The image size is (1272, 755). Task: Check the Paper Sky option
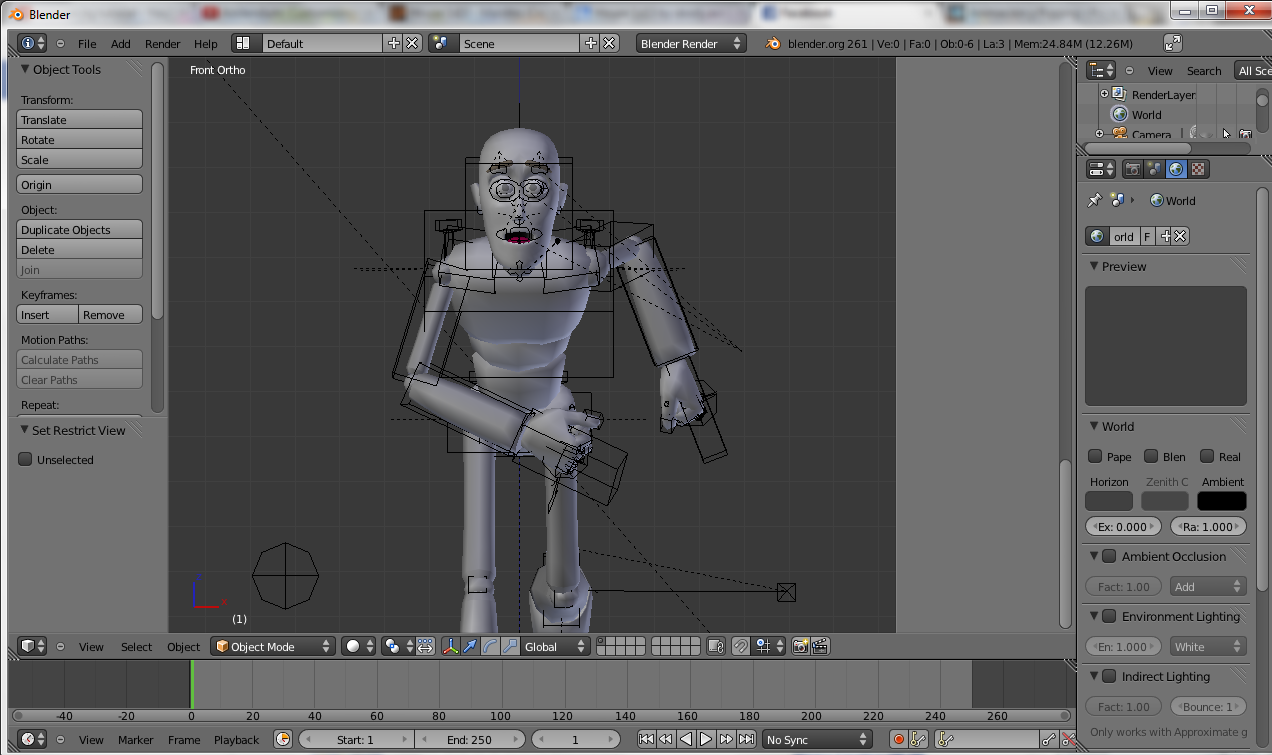click(1095, 456)
